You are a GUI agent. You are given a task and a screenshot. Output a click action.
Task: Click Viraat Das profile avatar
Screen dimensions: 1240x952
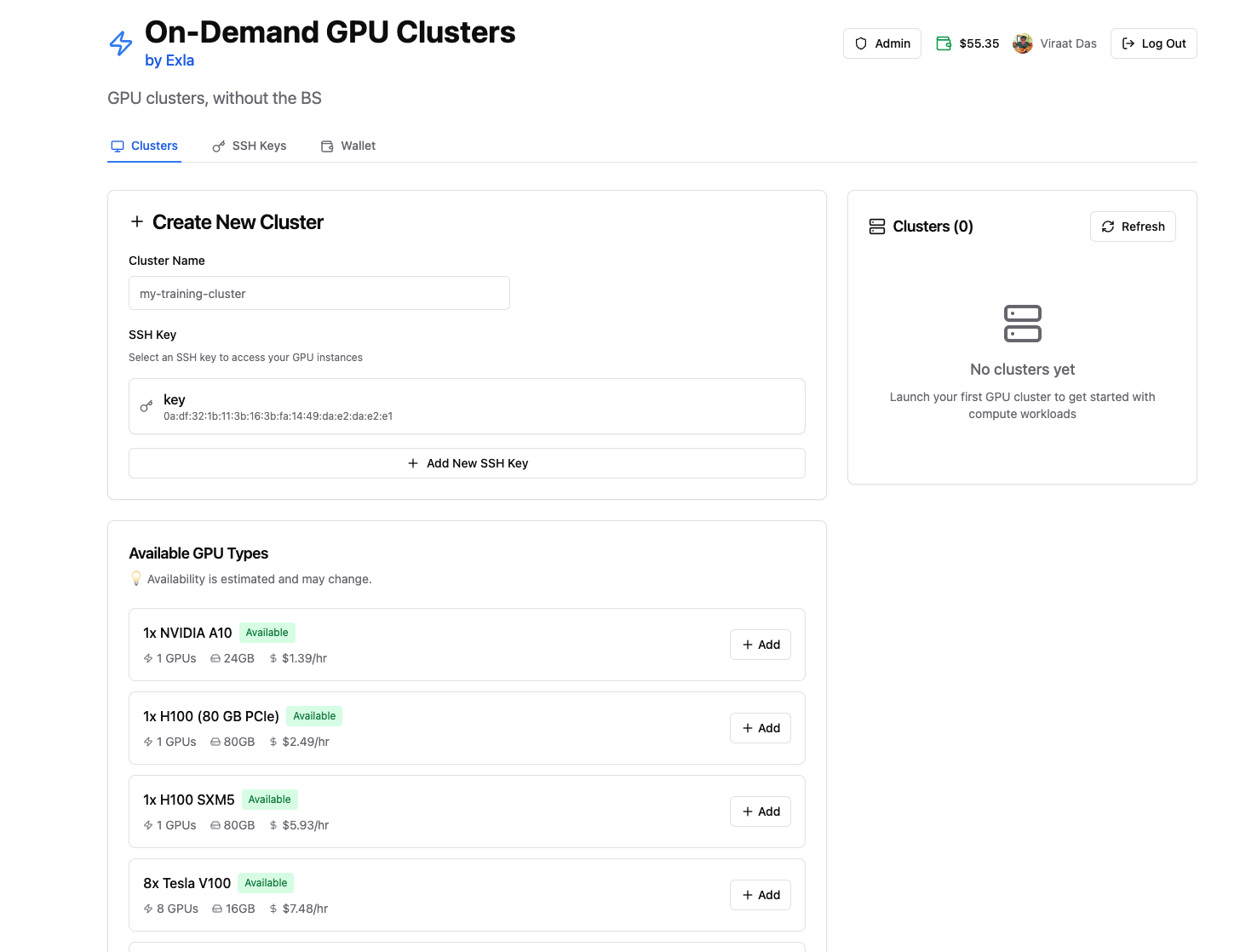coord(1022,43)
